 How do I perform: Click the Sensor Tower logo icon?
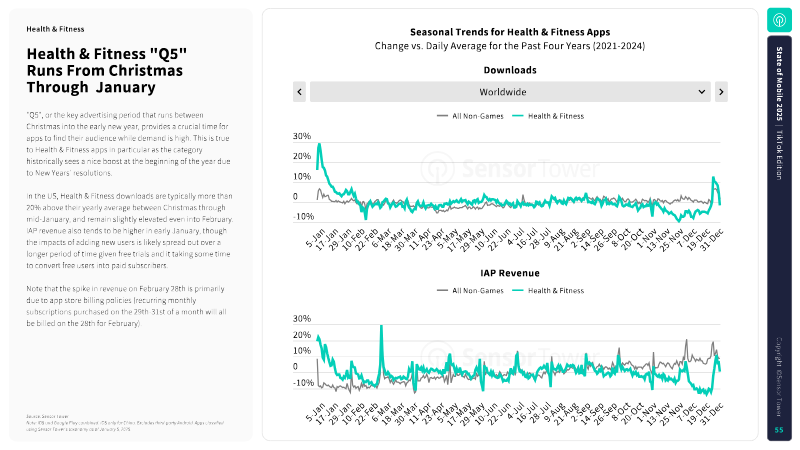[780, 20]
